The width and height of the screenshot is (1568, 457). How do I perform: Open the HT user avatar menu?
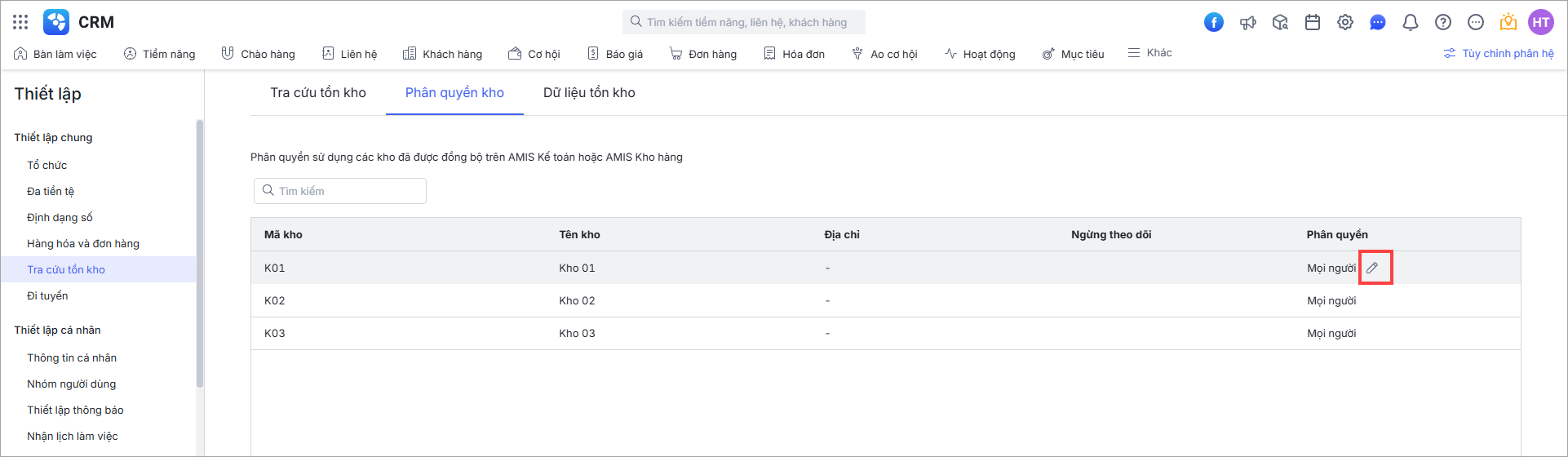tap(1541, 22)
